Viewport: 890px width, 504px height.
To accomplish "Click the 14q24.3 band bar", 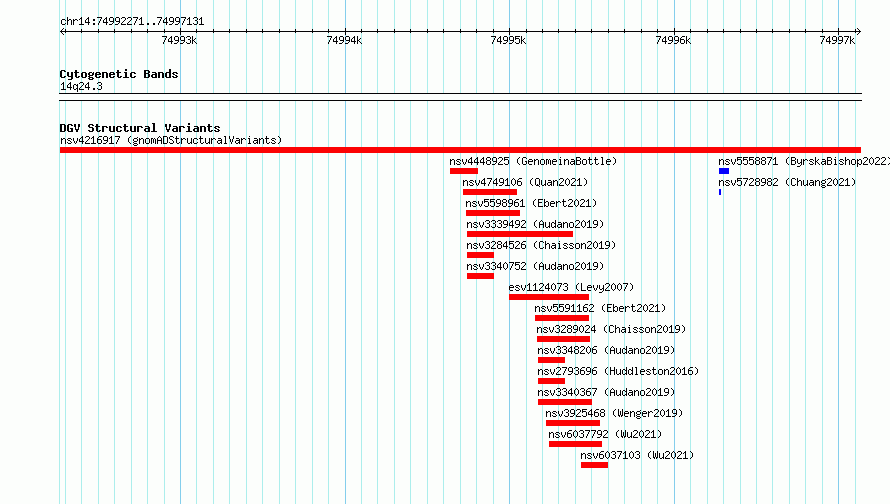I will 460,97.
